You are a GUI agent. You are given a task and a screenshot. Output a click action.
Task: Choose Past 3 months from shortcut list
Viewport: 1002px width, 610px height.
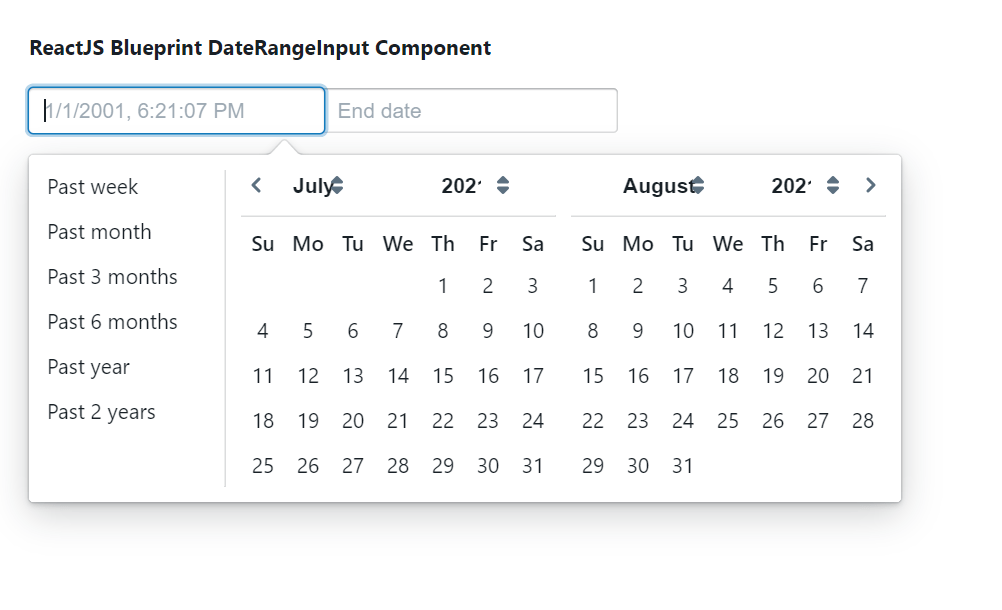coord(112,277)
